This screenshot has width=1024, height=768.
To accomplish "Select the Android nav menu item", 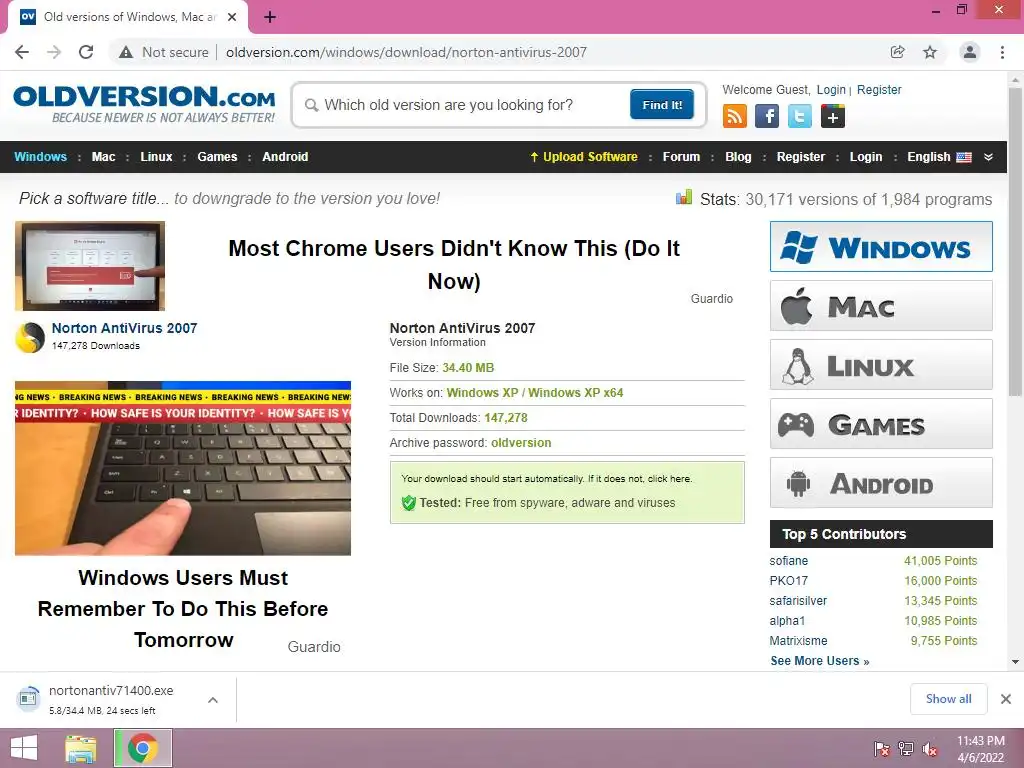I will pos(285,157).
